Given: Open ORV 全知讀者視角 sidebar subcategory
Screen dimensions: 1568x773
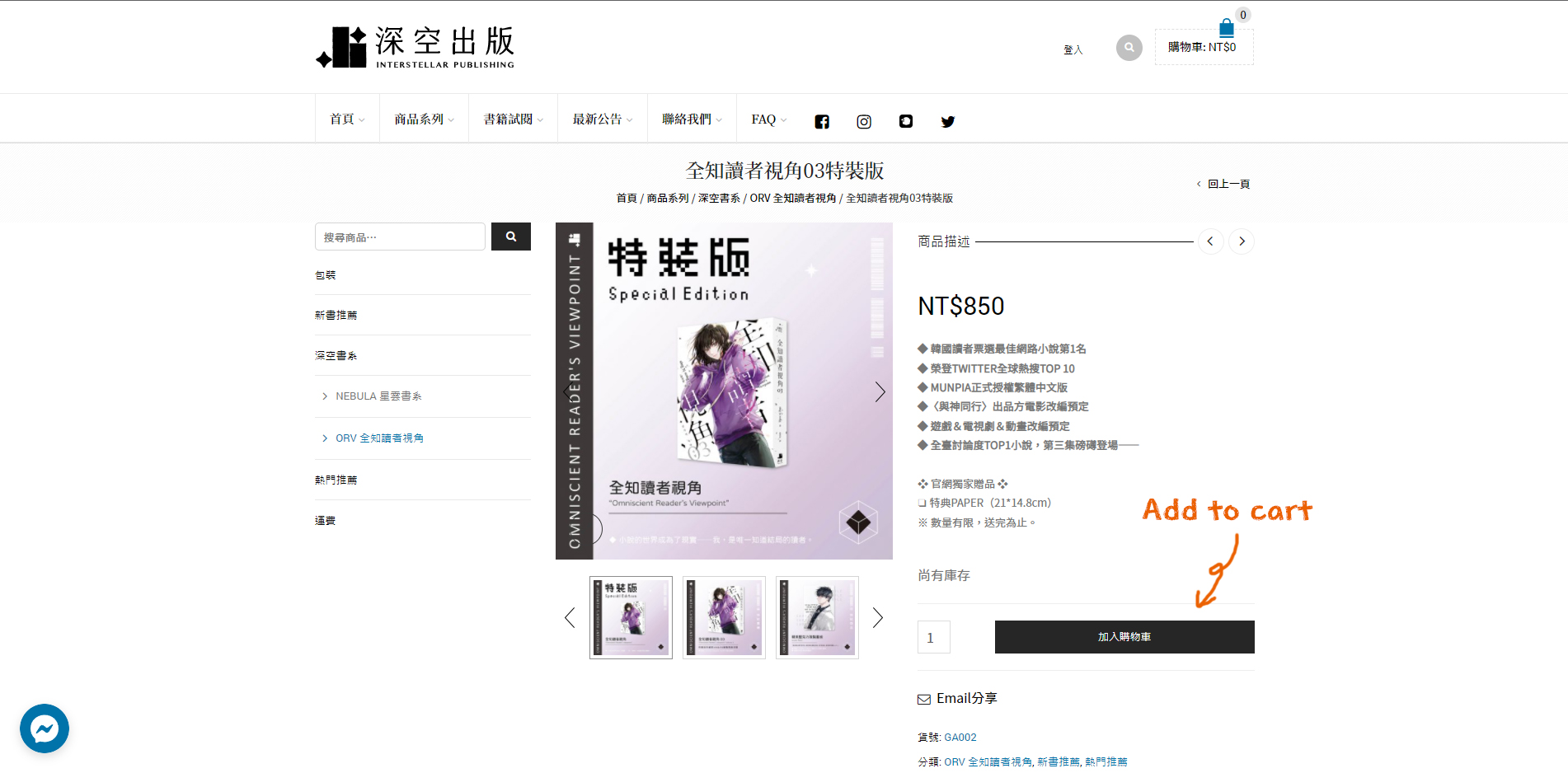Looking at the screenshot, I should pos(379,438).
